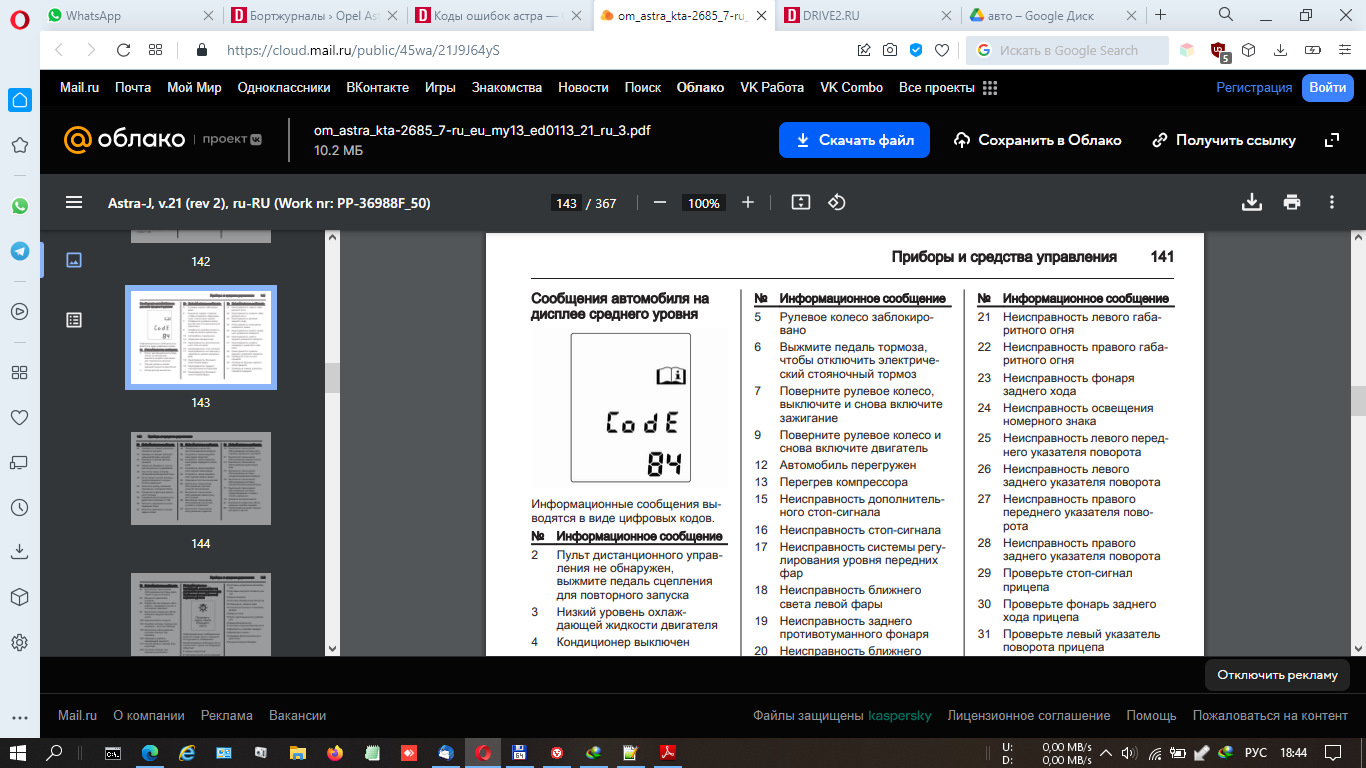Click the fit-to-page icon
Image resolution: width=1366 pixels, height=768 pixels.
[x=800, y=202]
